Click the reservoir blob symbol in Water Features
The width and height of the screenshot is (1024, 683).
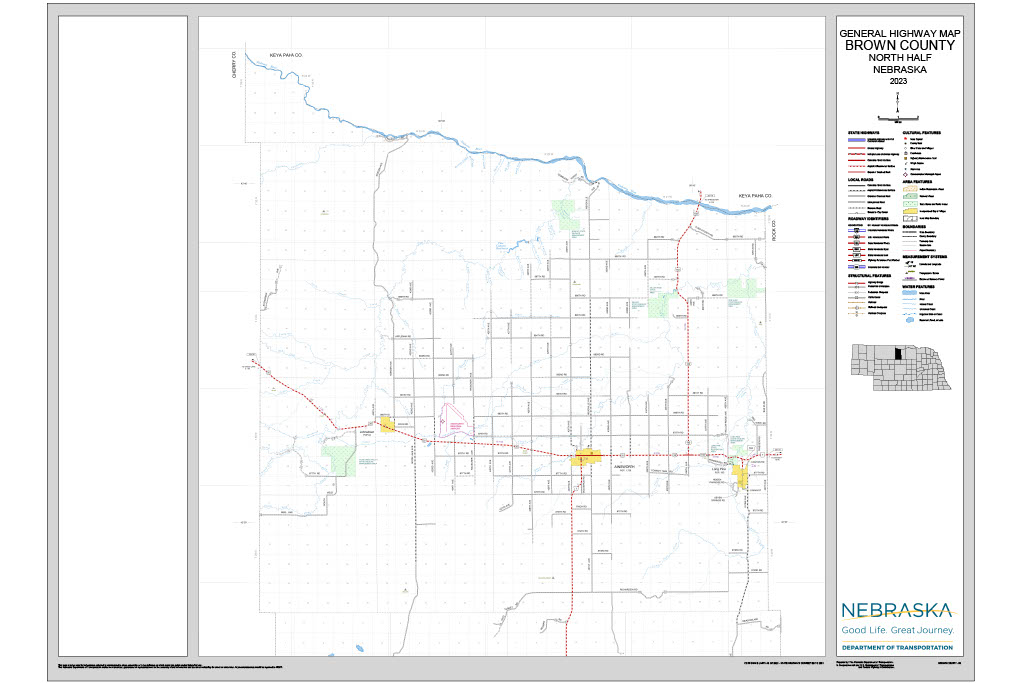(x=909, y=320)
